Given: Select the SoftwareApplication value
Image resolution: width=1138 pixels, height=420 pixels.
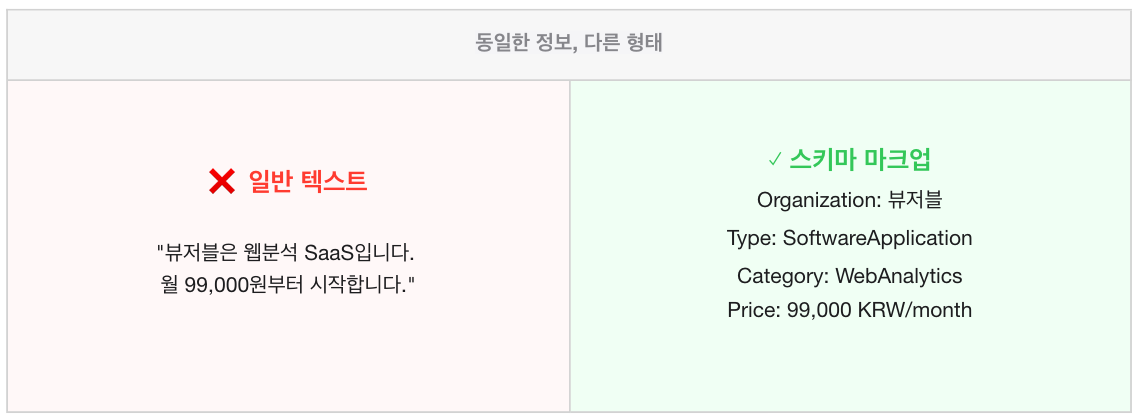Looking at the screenshot, I should pos(877,238).
